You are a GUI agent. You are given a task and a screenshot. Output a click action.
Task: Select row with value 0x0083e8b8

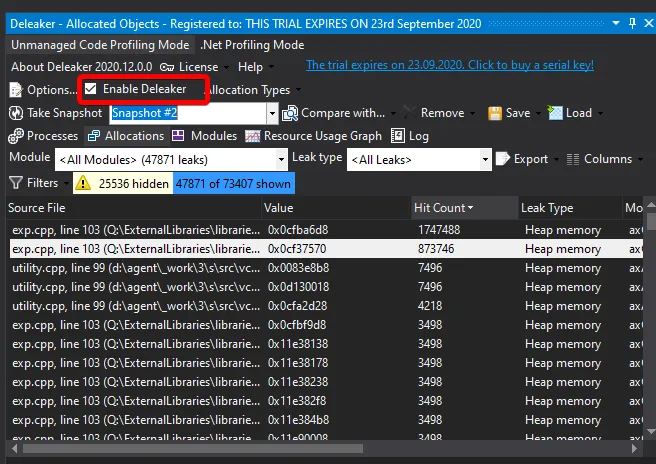pos(326,268)
